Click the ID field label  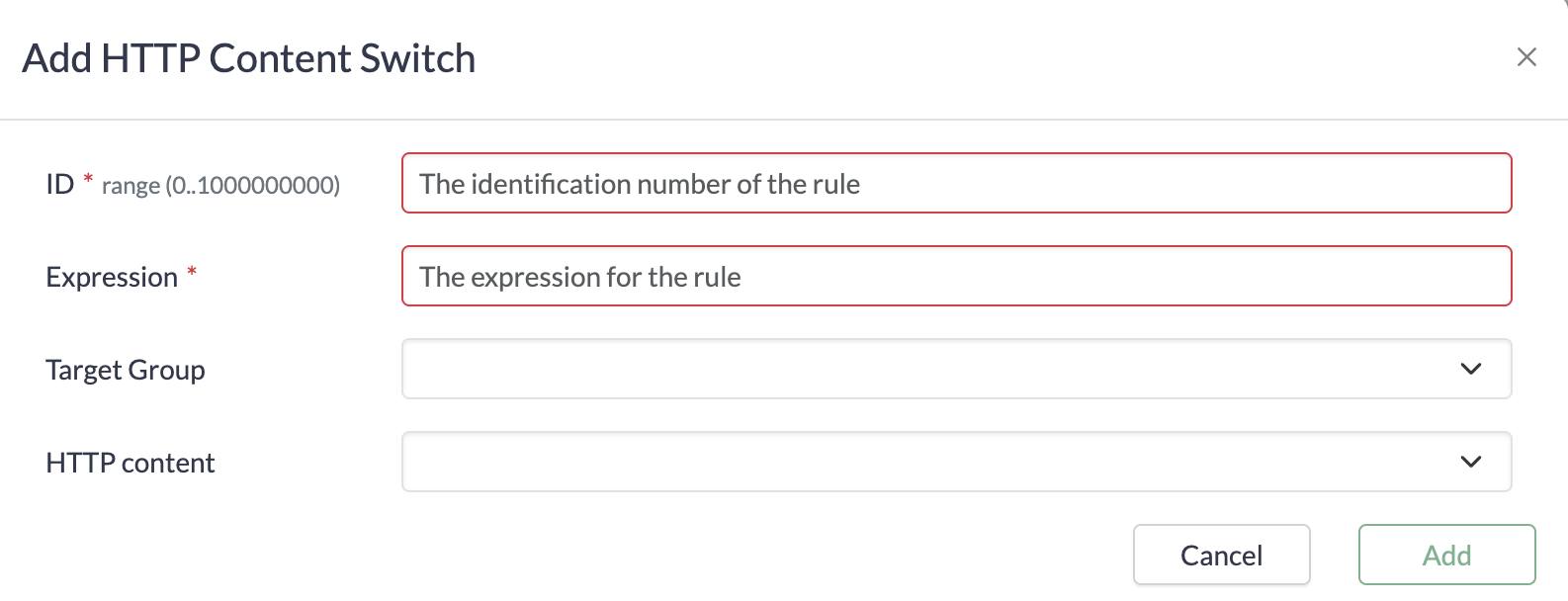(x=59, y=184)
